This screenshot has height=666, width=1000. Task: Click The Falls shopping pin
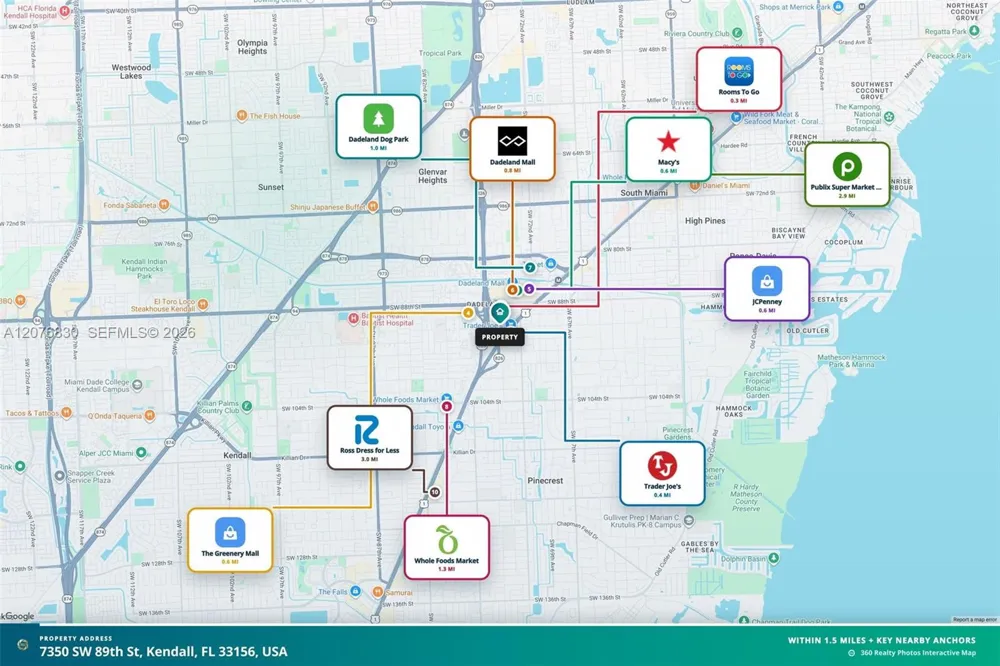point(356,591)
